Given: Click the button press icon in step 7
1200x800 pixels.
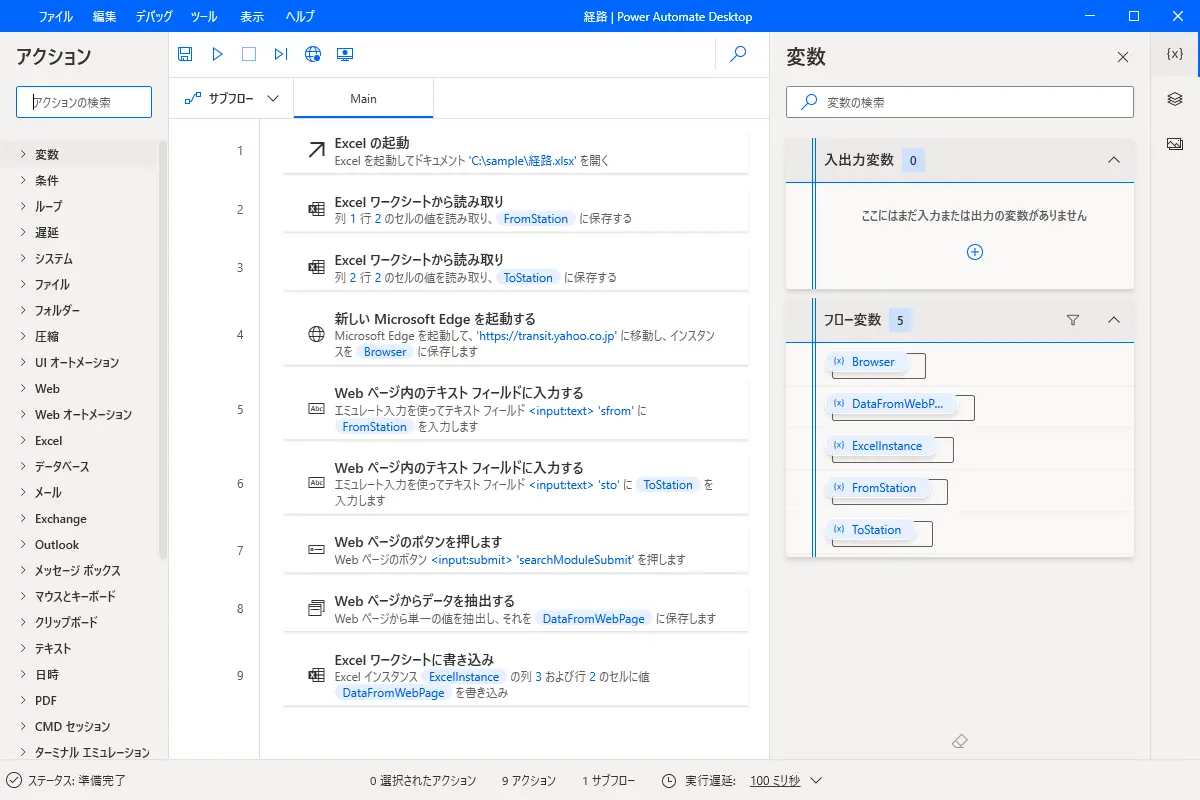Looking at the screenshot, I should coord(316,550).
